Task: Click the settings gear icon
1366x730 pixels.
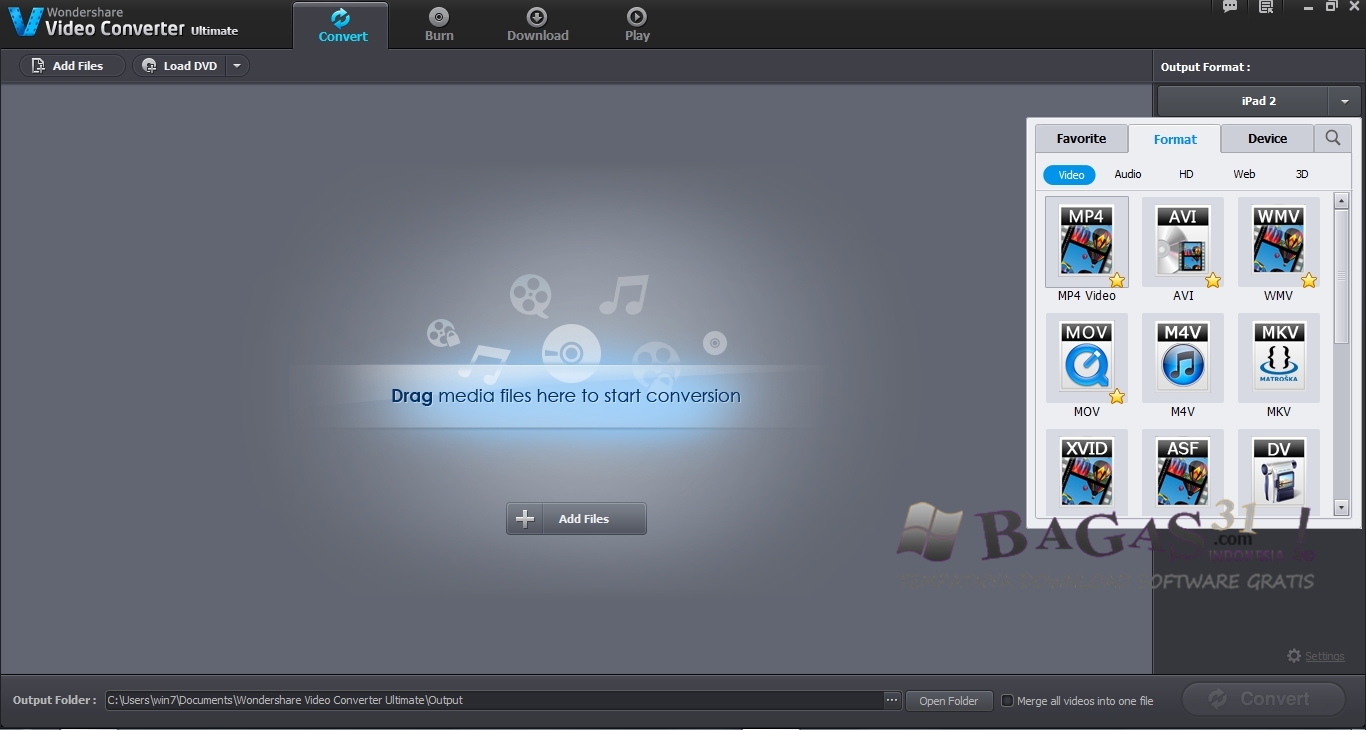Action: [1294, 656]
